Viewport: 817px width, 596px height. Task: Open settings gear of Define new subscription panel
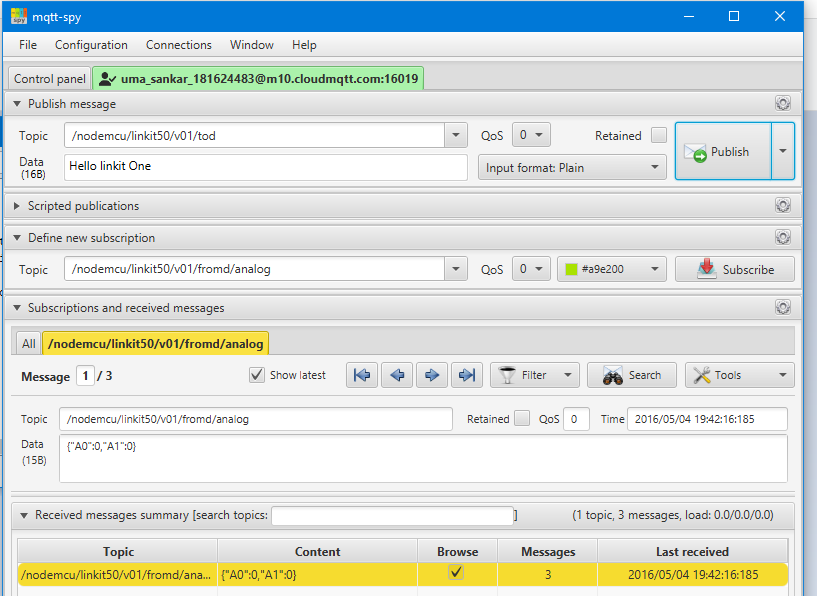tap(783, 238)
